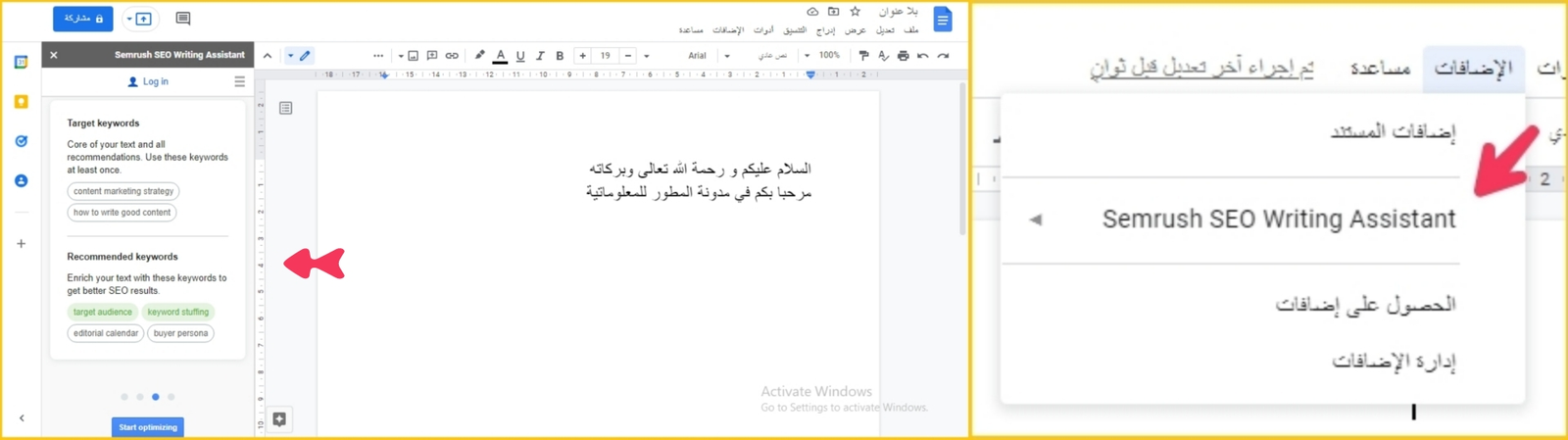
Task: Click the content marketing strategy keyword
Action: 123,191
